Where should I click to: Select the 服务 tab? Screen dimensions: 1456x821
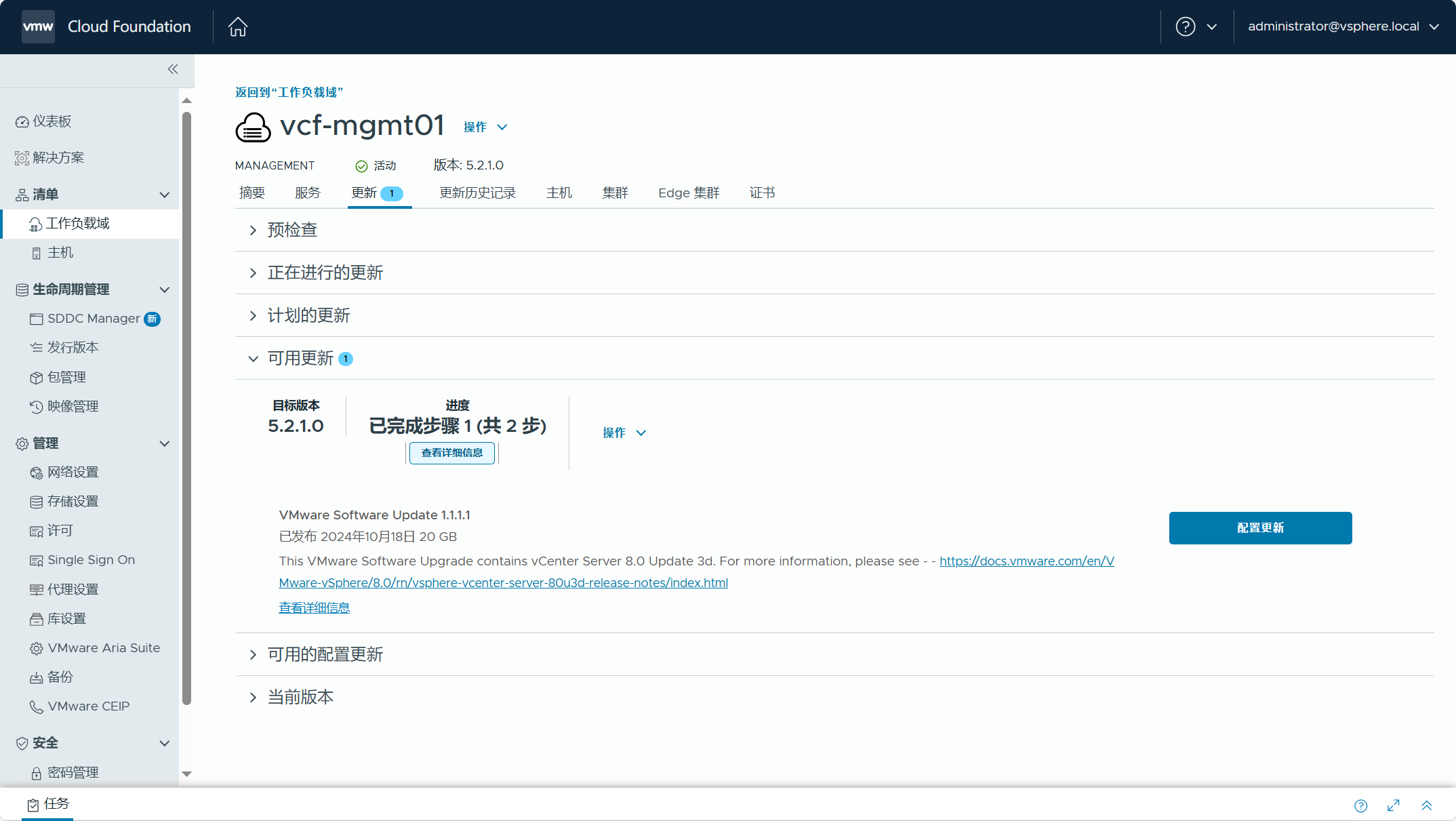pos(308,192)
